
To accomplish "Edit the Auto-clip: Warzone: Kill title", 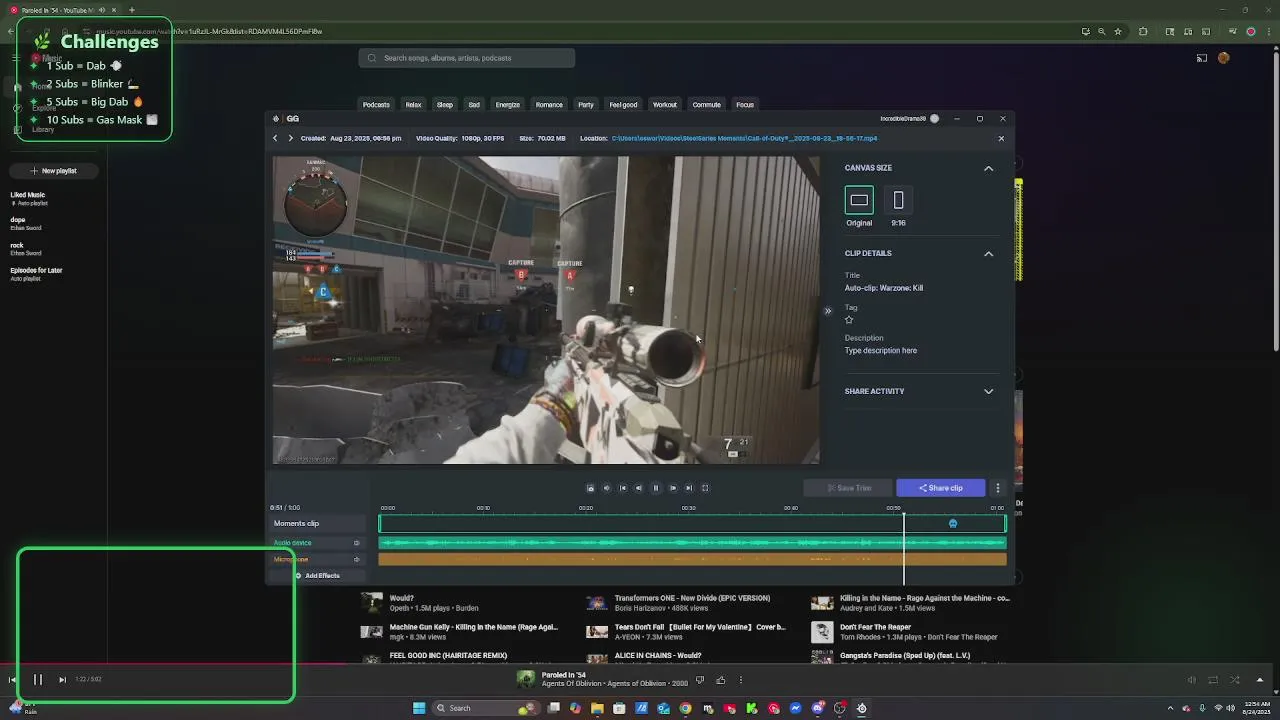I will pos(884,288).
